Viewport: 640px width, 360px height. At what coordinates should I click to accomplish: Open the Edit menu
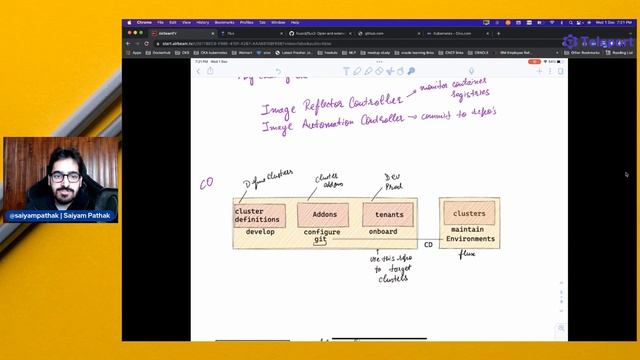coord(173,23)
